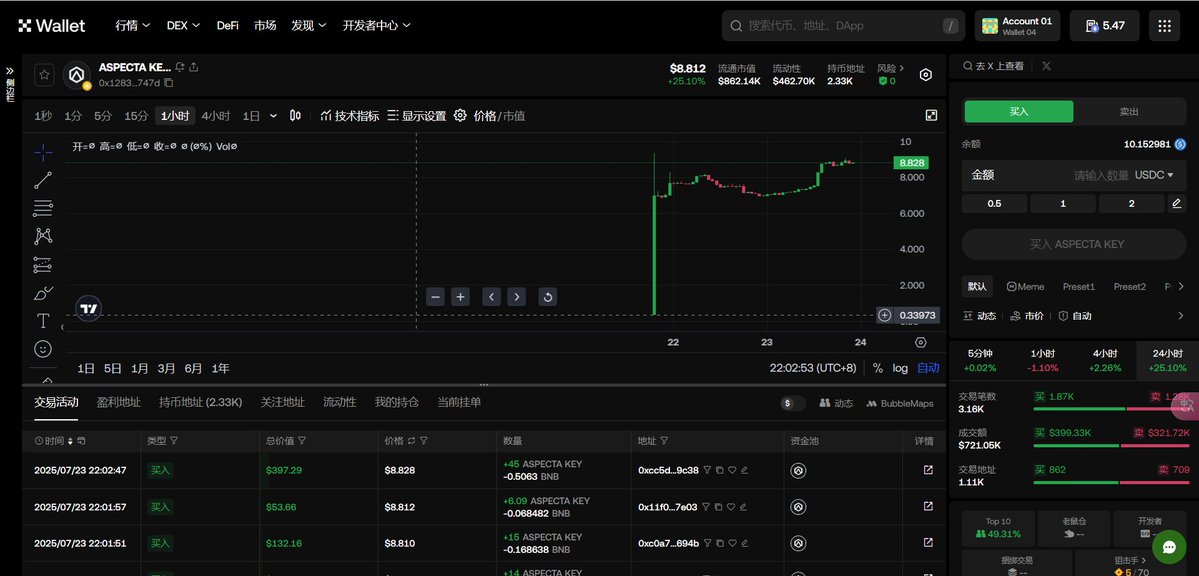
Task: Reset the chart view
Action: tap(547, 297)
